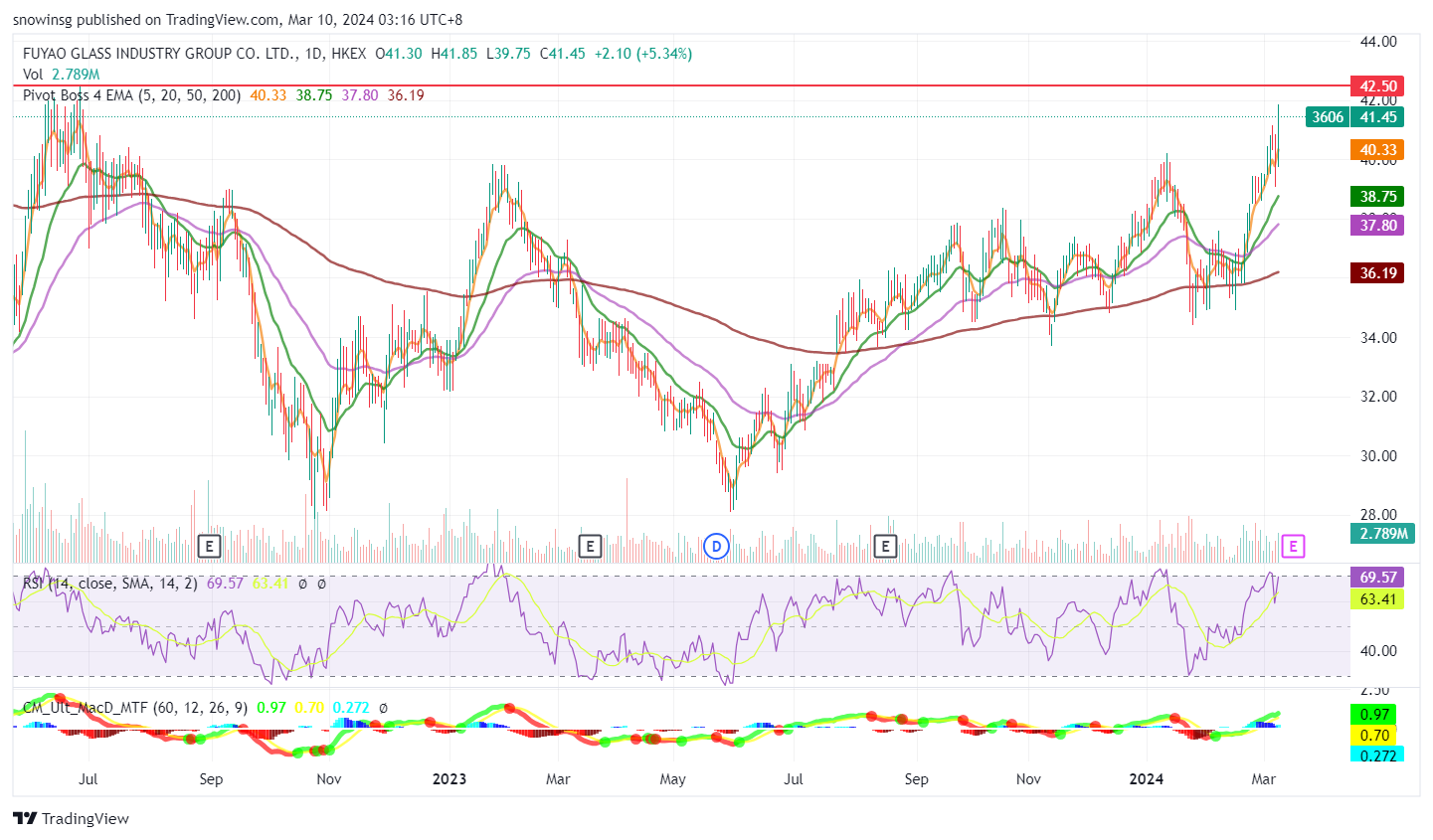Click the Vol indicator legend label
The image size is (1433, 840).
tap(33, 75)
